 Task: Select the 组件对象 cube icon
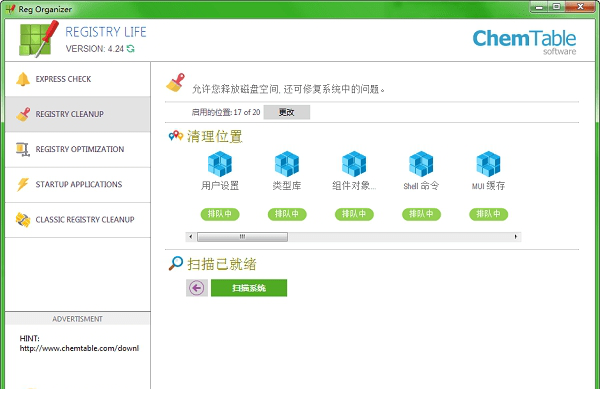tap(354, 164)
